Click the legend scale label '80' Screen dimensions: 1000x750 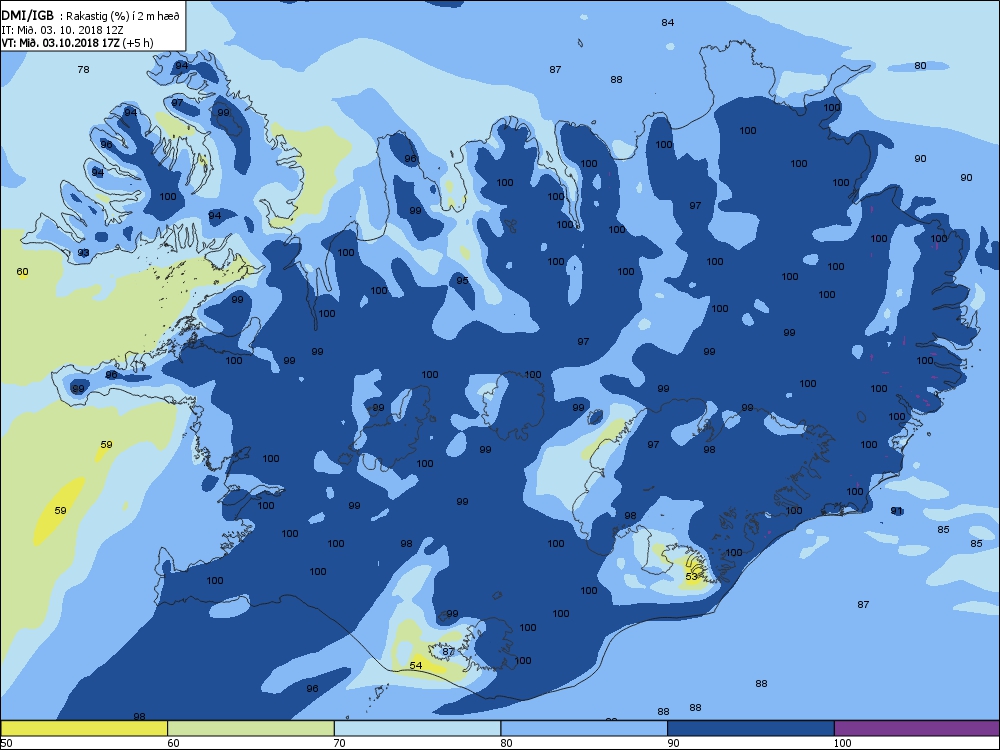pos(506,743)
